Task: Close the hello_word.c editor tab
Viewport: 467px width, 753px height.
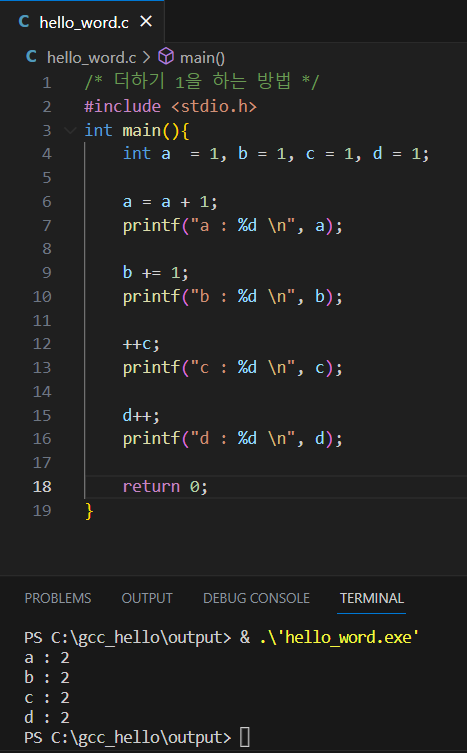Action: point(146,22)
